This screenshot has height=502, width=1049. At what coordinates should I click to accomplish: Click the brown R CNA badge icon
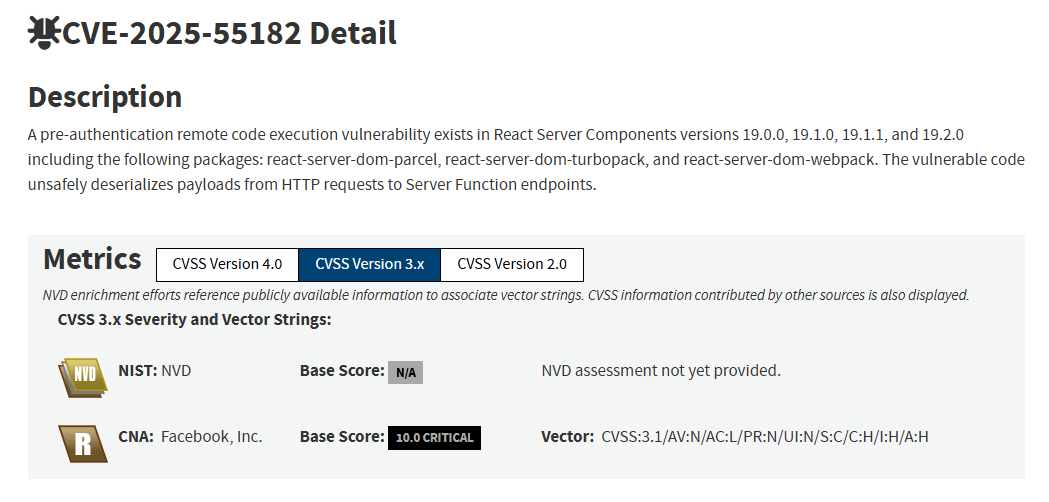click(x=83, y=443)
